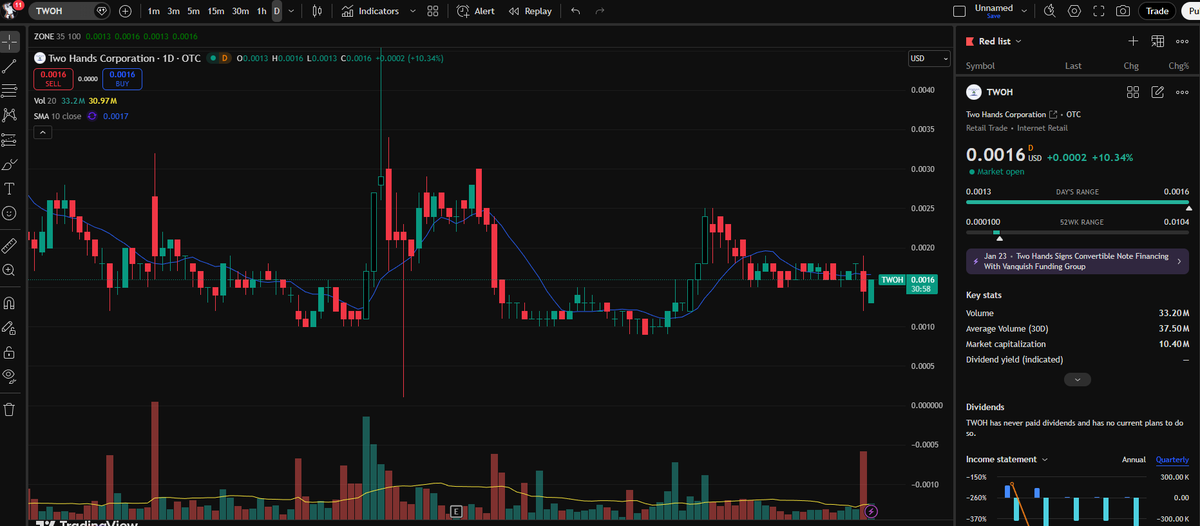This screenshot has height=526, width=1200.
Task: Toggle magnet mode for drawings
Action: [9, 303]
